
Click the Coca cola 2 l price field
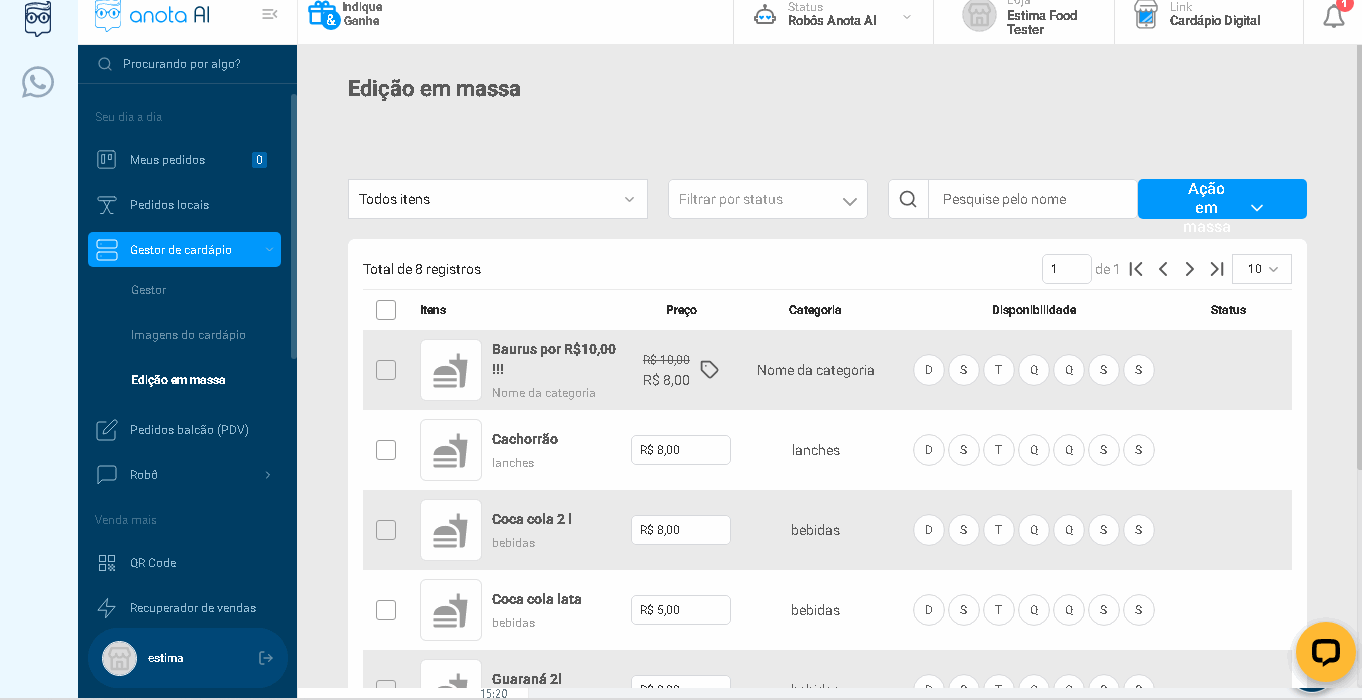pyautogui.click(x=680, y=530)
